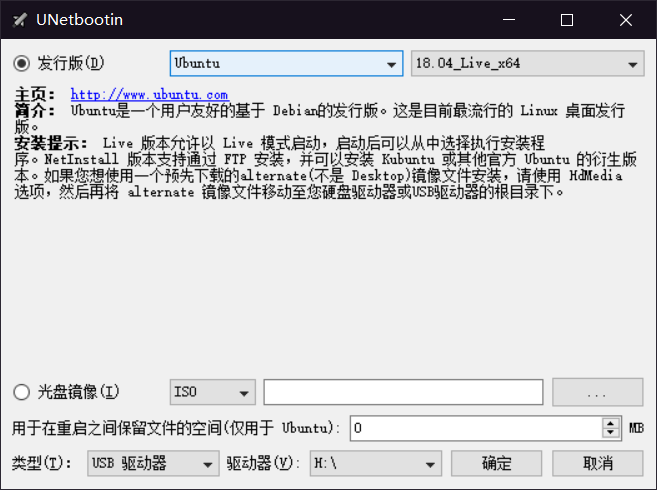The image size is (657, 490).
Task: Click the 简介: label text
Action: (35, 111)
